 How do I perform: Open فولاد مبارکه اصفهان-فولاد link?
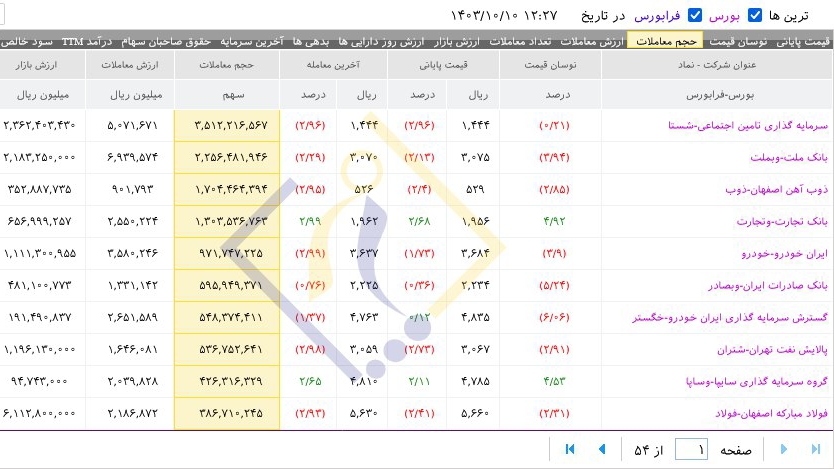pos(771,413)
